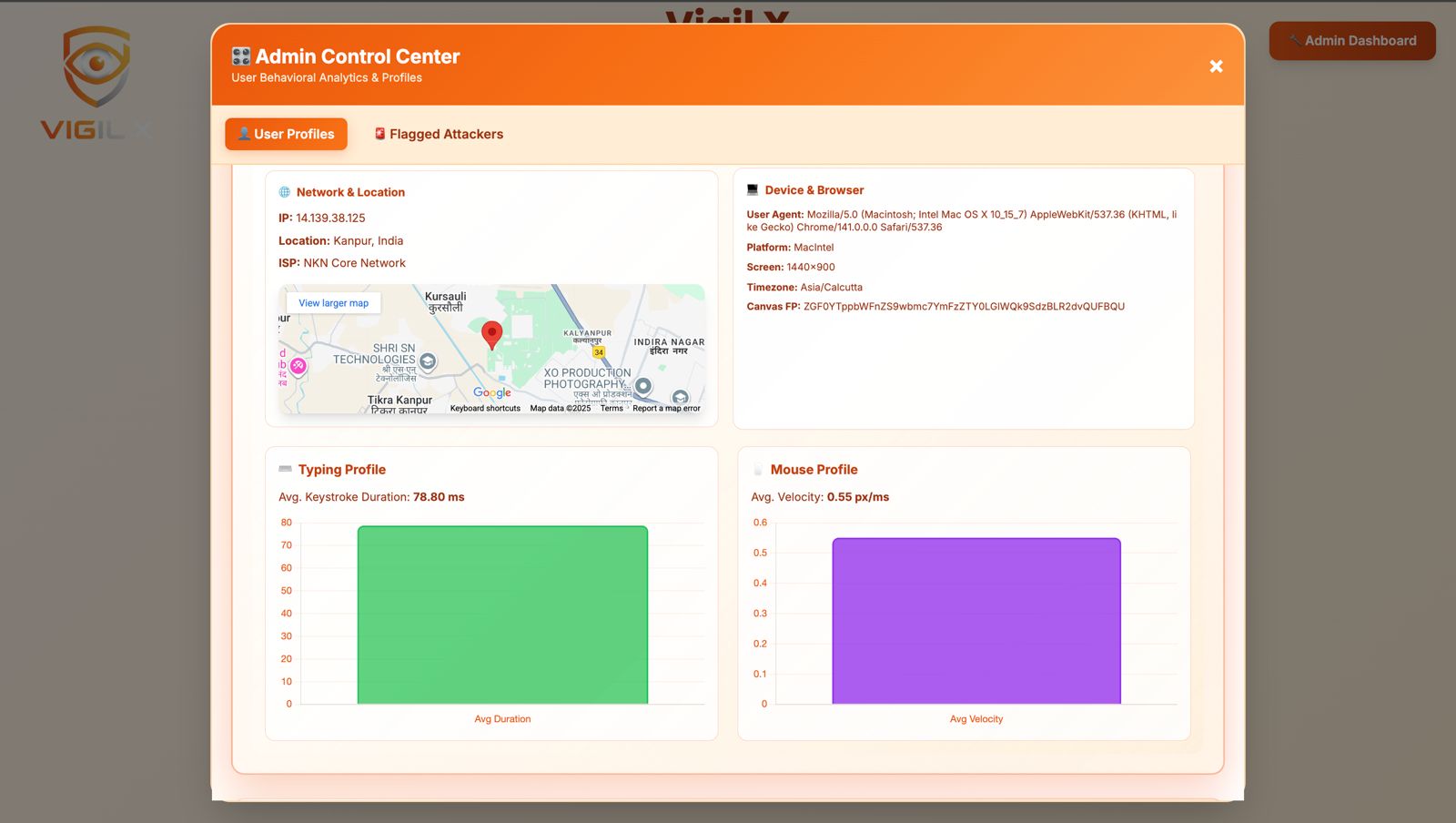Click the highway 34 shield on the map

599,351
